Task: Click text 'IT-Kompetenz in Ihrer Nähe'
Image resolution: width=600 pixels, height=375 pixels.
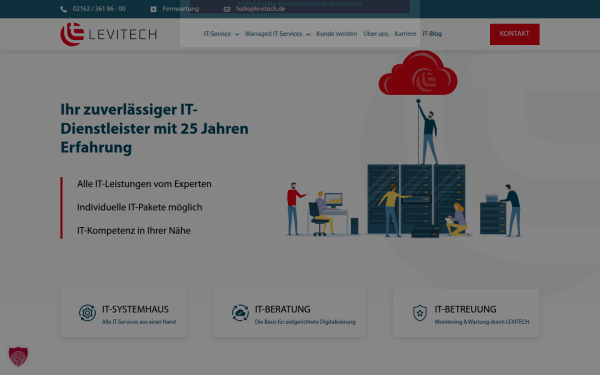Action: [134, 231]
